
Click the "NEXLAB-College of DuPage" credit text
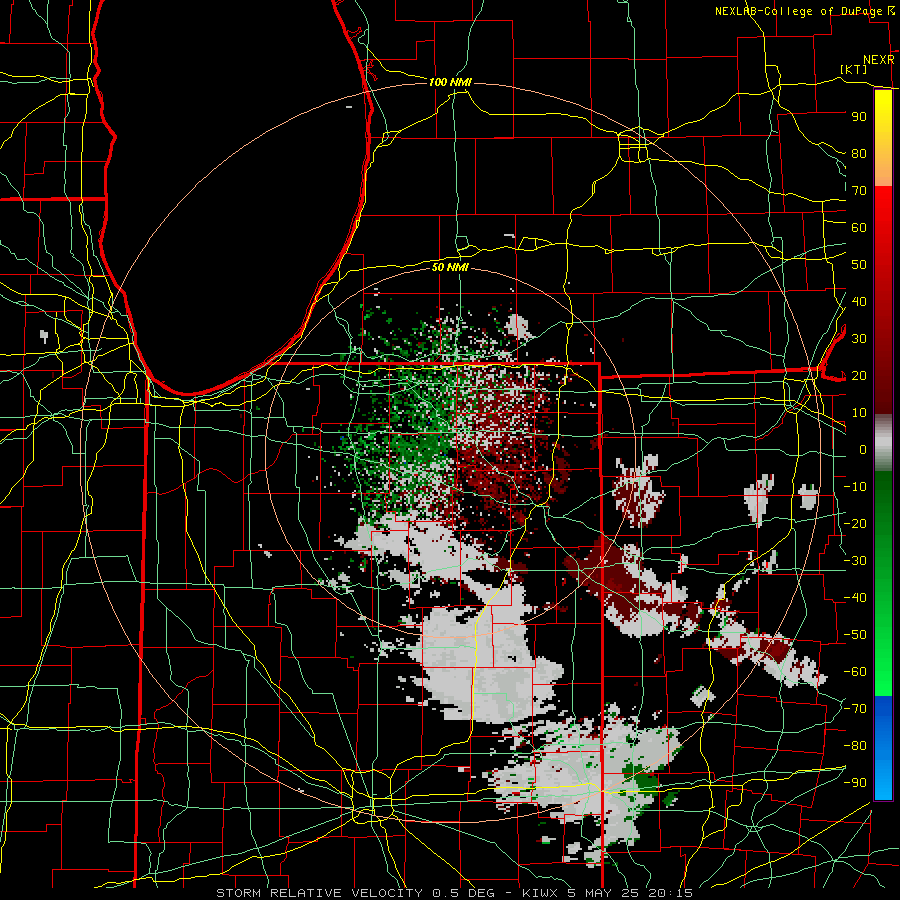coord(798,11)
